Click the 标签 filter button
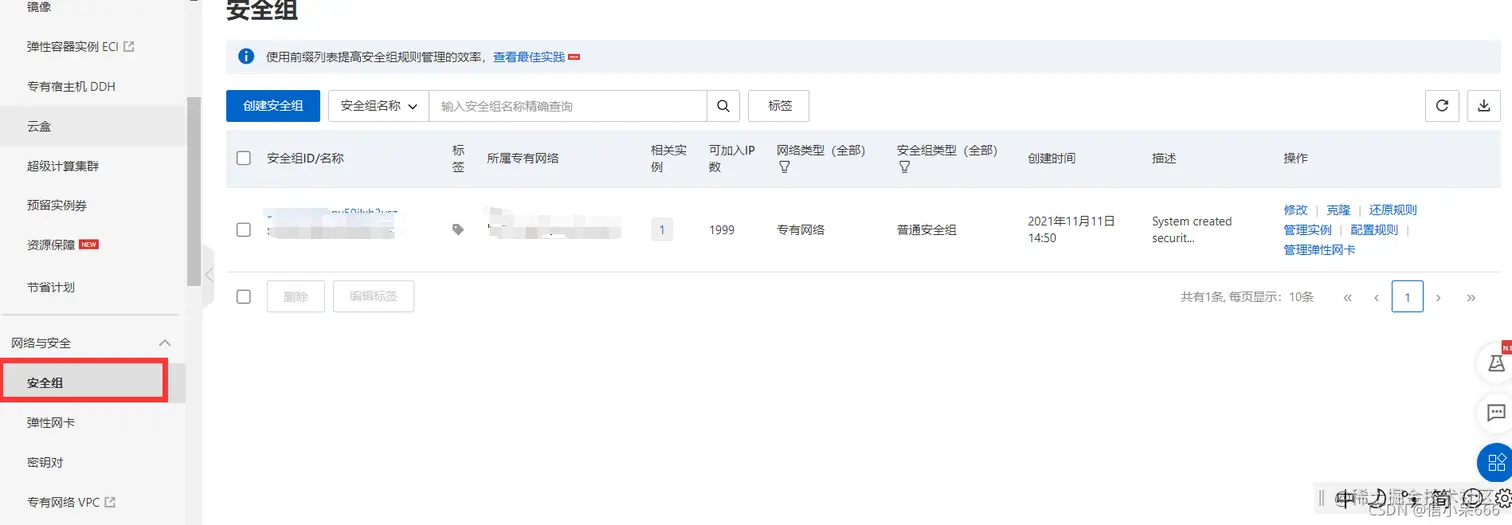Screen dimensions: 1512x525 (779, 106)
